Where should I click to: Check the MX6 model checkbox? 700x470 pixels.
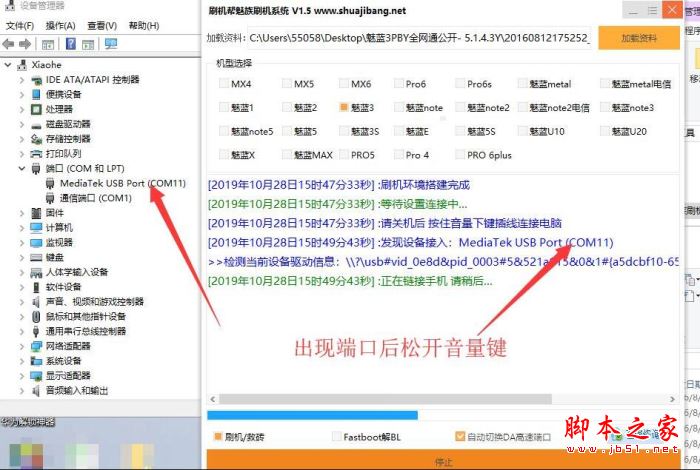tap(344, 83)
